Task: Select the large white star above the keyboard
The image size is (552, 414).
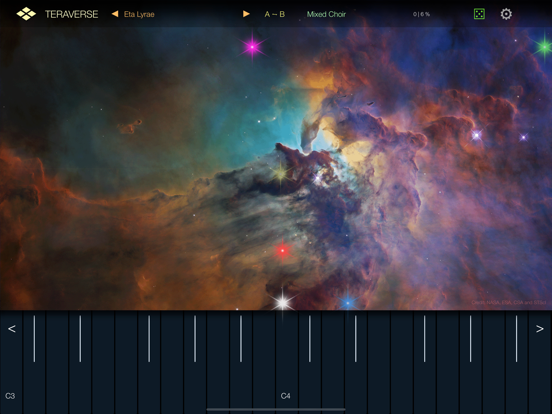Action: (x=282, y=302)
